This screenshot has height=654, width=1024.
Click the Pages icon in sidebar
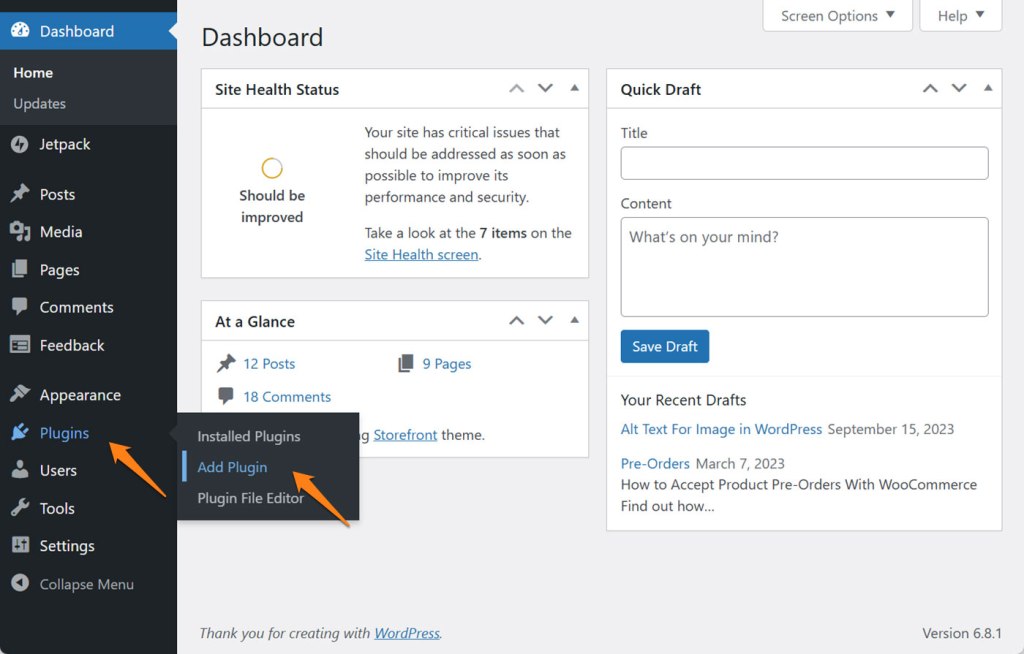point(20,269)
